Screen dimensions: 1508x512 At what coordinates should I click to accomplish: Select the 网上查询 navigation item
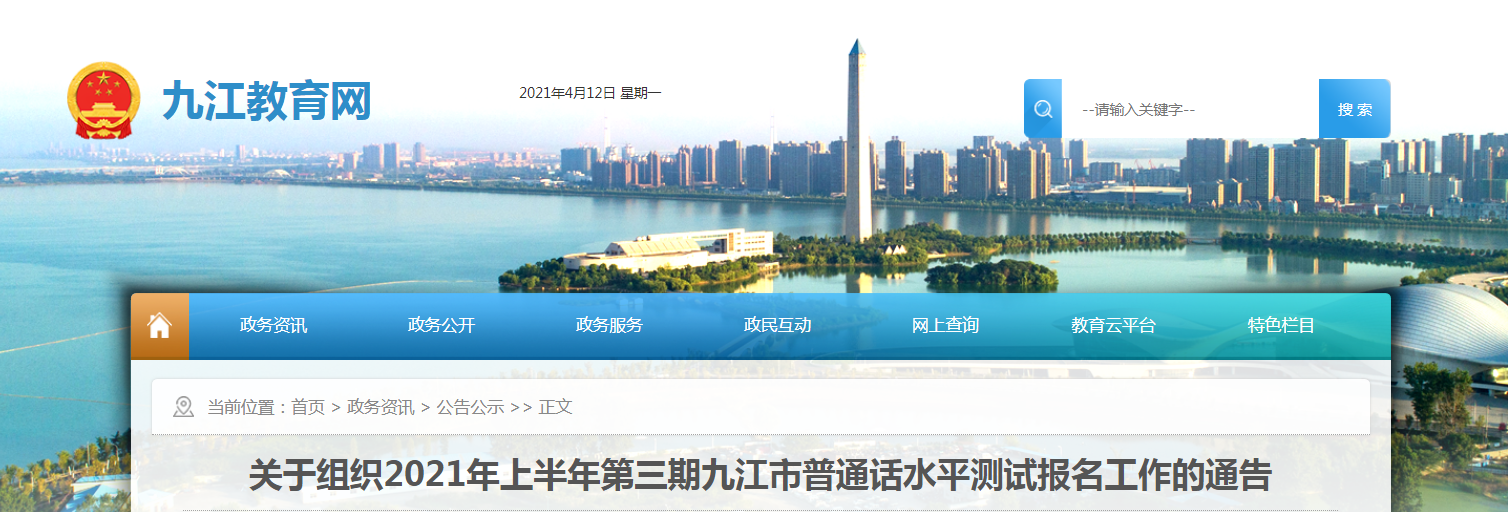(x=945, y=326)
